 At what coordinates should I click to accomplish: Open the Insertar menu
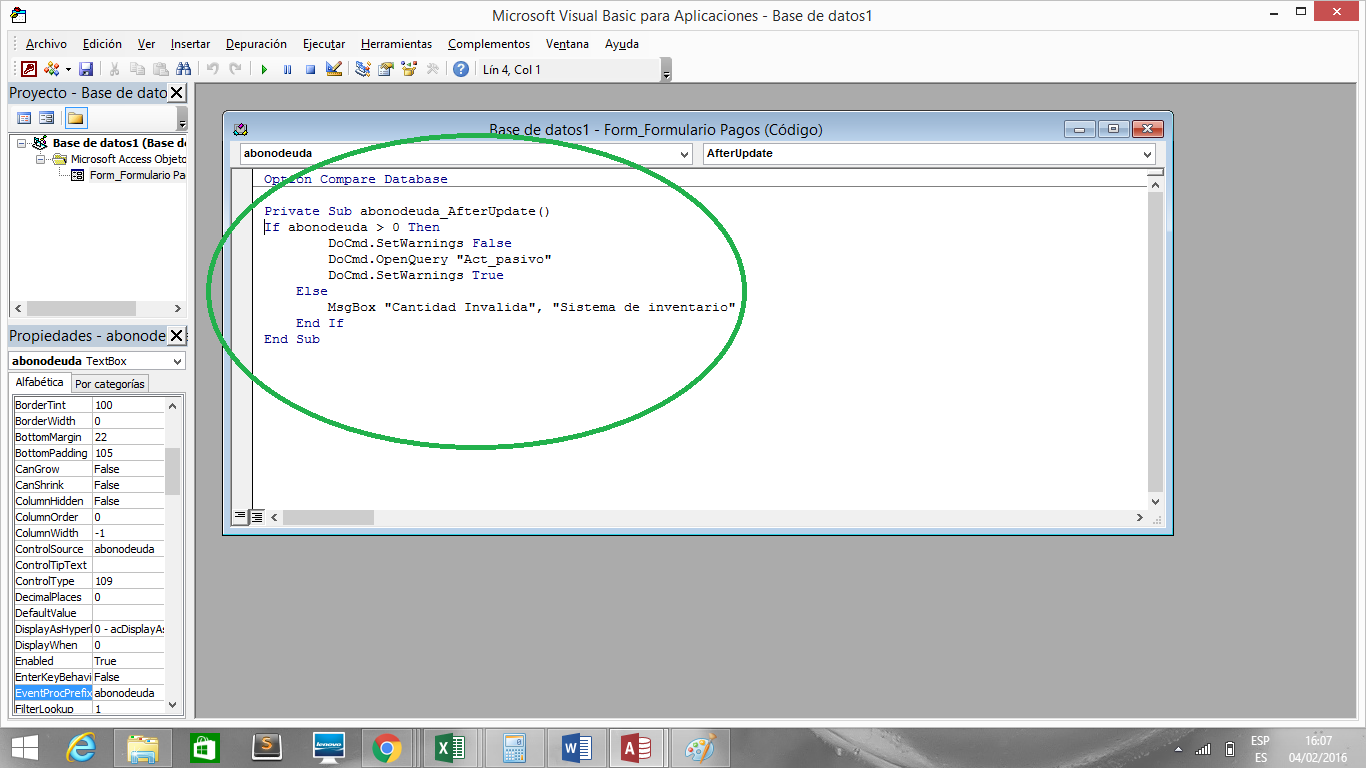coord(190,44)
